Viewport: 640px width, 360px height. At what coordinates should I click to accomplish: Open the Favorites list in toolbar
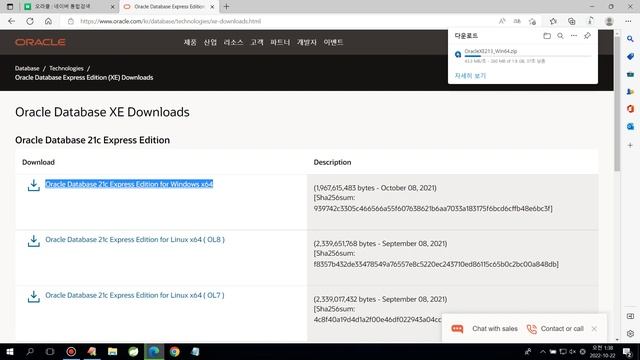pyautogui.click(x=553, y=21)
